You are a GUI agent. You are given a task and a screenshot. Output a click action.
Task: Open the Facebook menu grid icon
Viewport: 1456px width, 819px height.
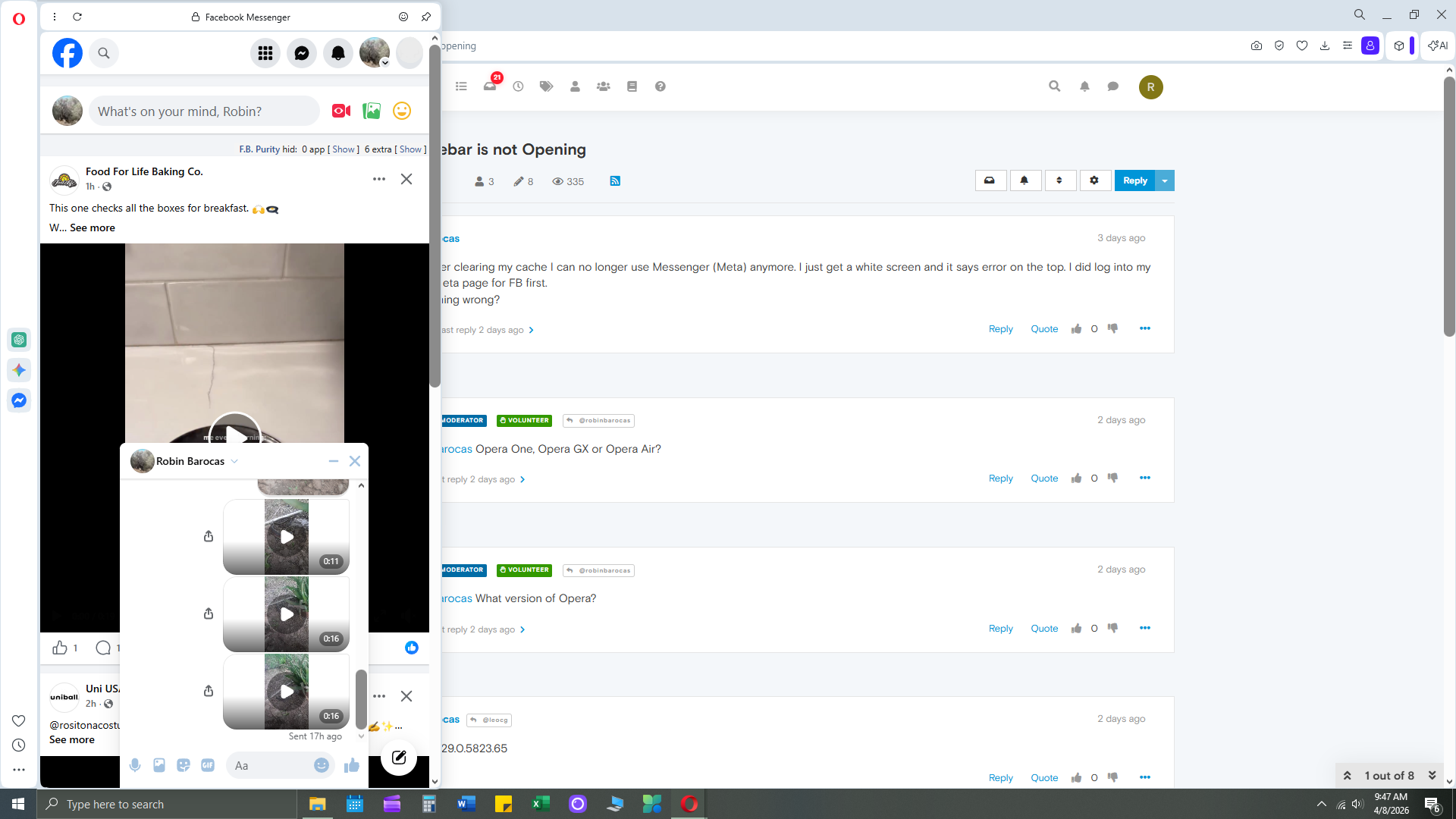[x=265, y=53]
